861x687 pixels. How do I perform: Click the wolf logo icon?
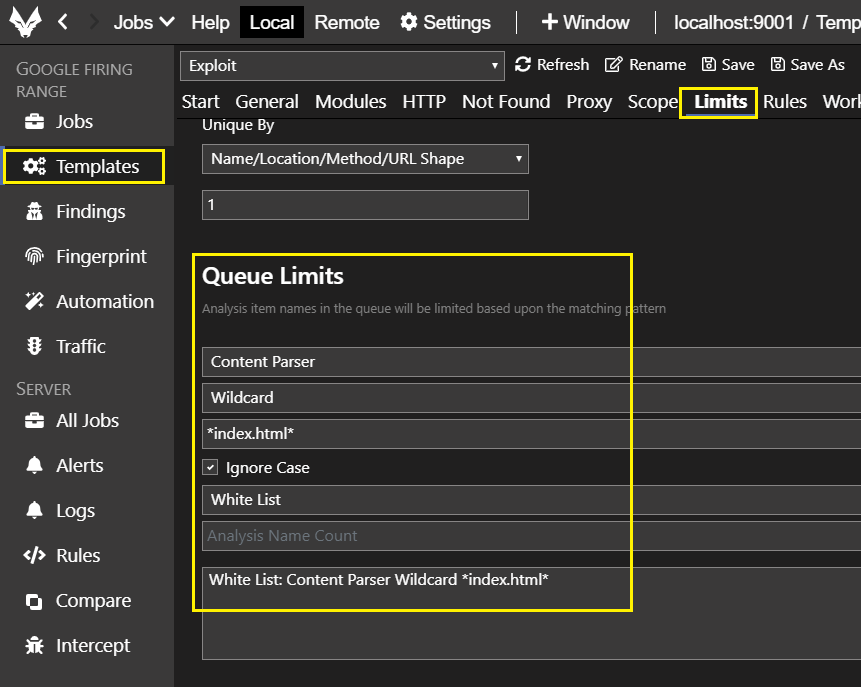25,22
